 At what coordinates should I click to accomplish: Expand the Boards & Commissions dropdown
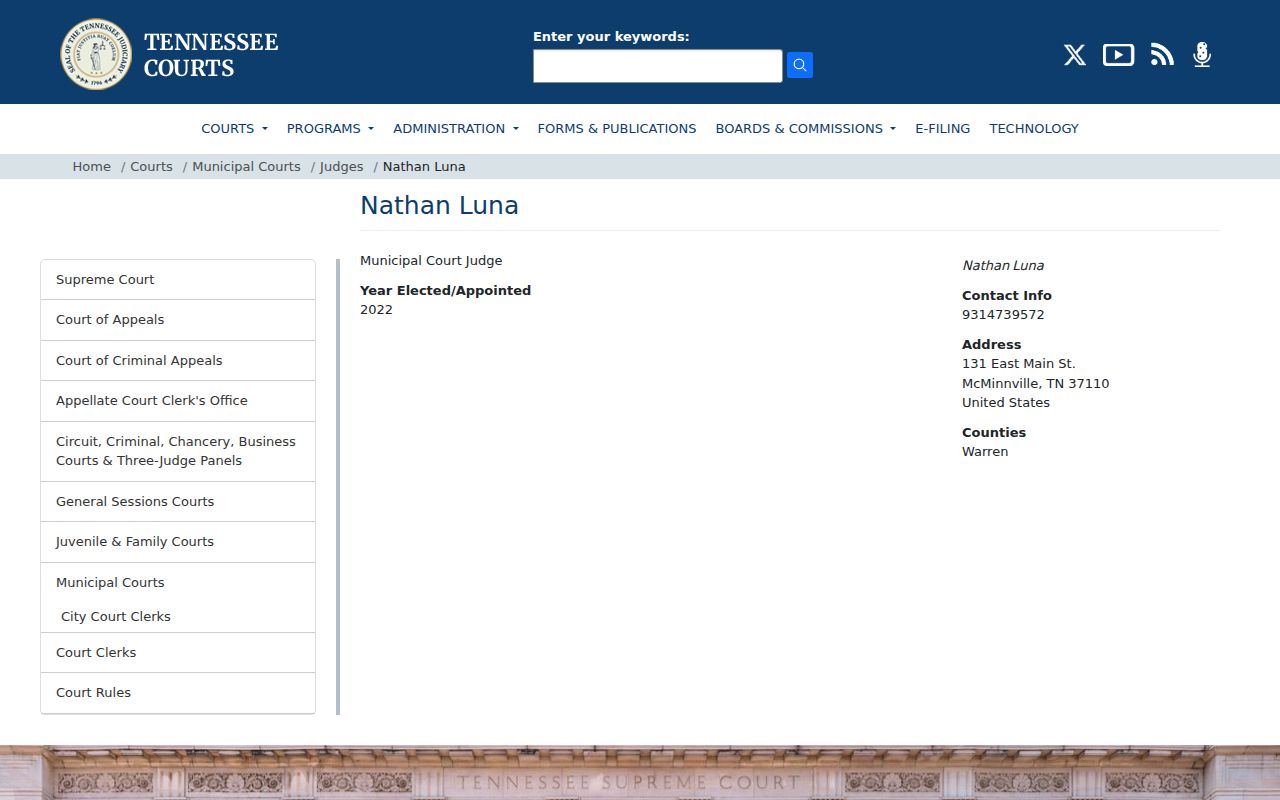coord(806,128)
